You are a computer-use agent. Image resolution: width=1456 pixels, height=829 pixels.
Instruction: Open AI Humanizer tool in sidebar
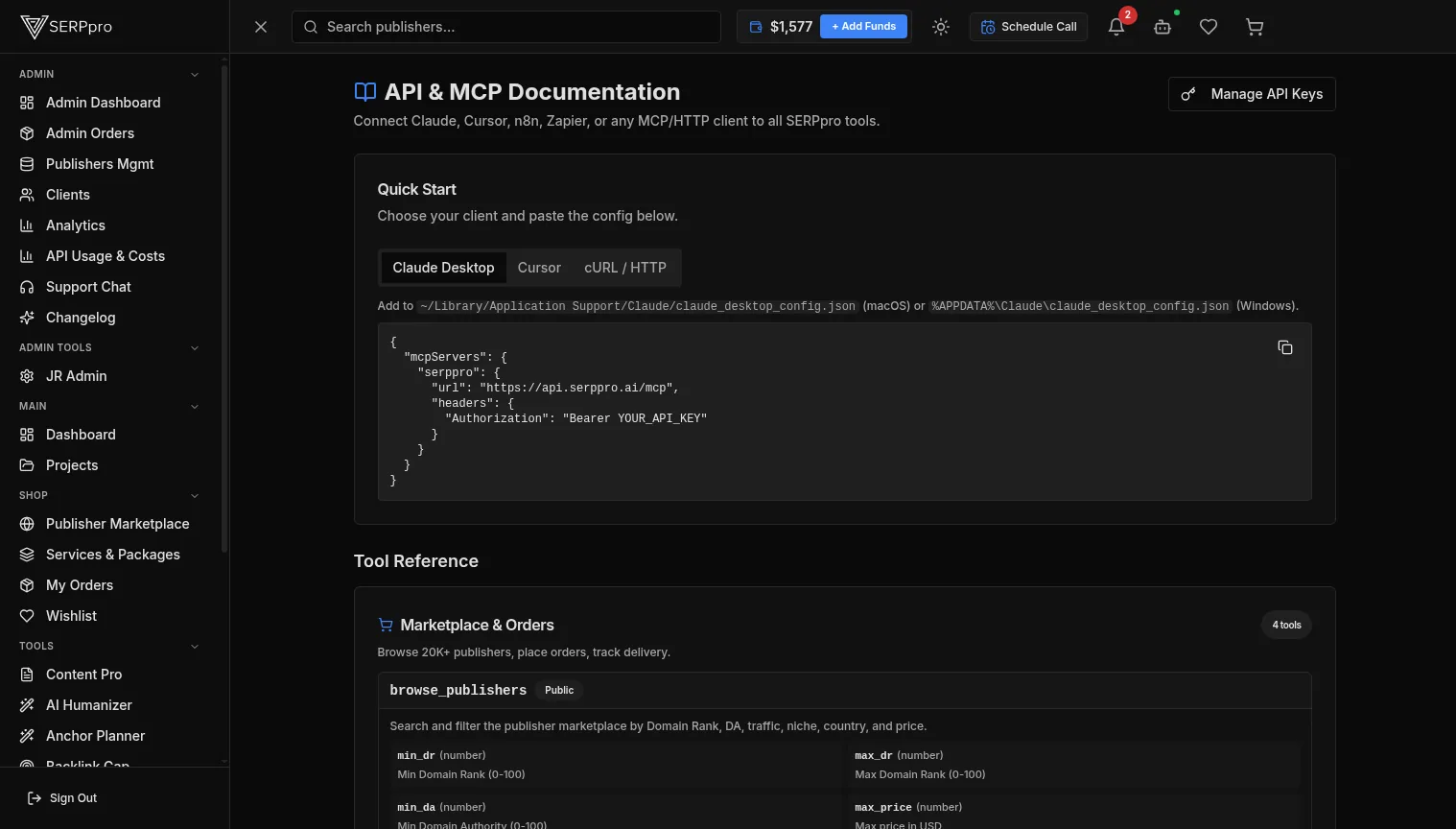(x=110, y=705)
